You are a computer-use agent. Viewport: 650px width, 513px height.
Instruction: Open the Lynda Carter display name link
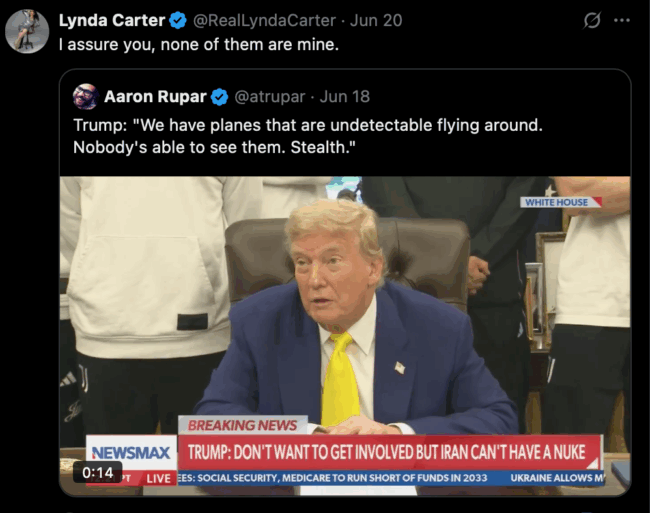(x=112, y=20)
